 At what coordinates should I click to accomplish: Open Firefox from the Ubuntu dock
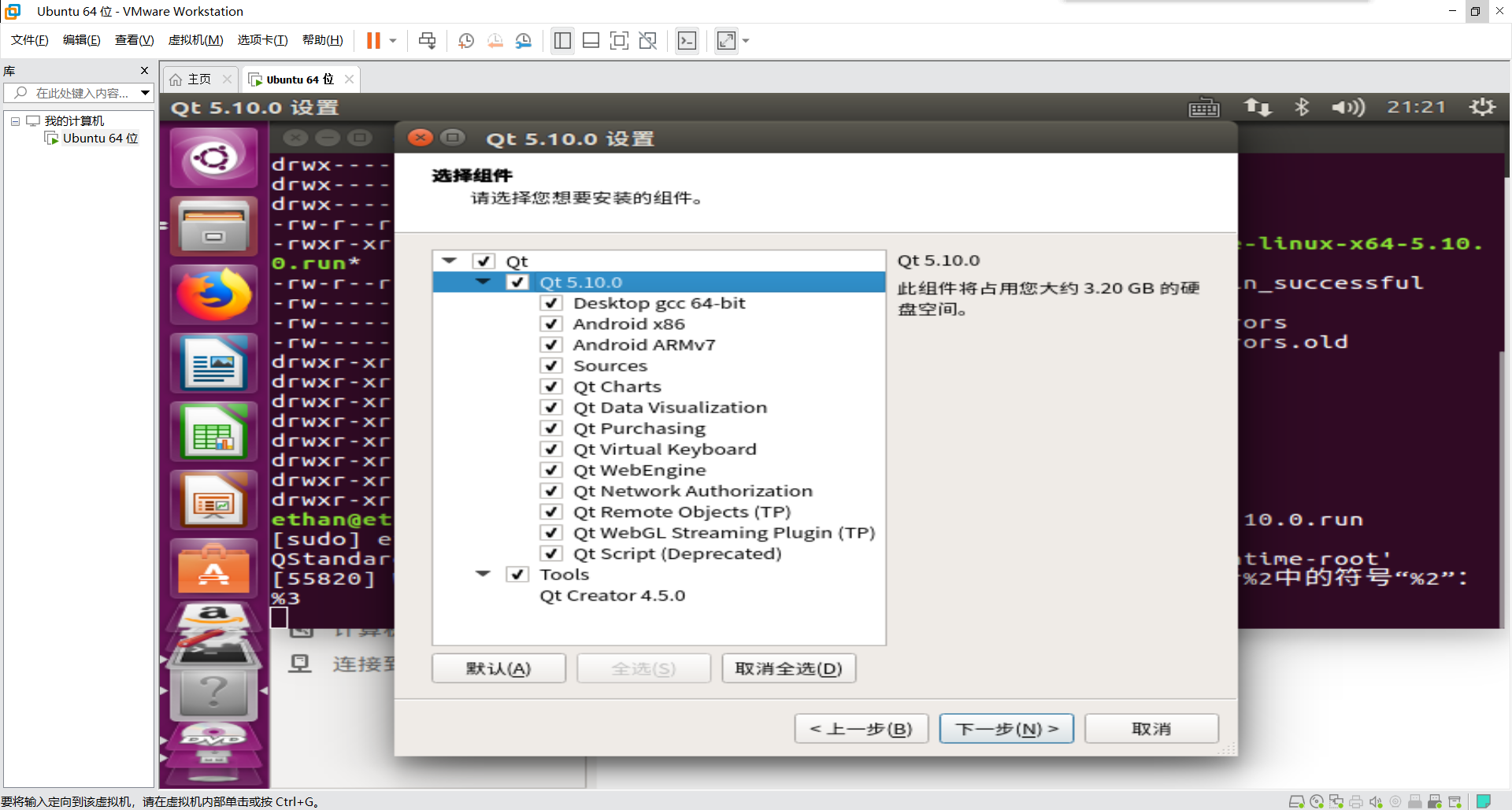click(213, 294)
